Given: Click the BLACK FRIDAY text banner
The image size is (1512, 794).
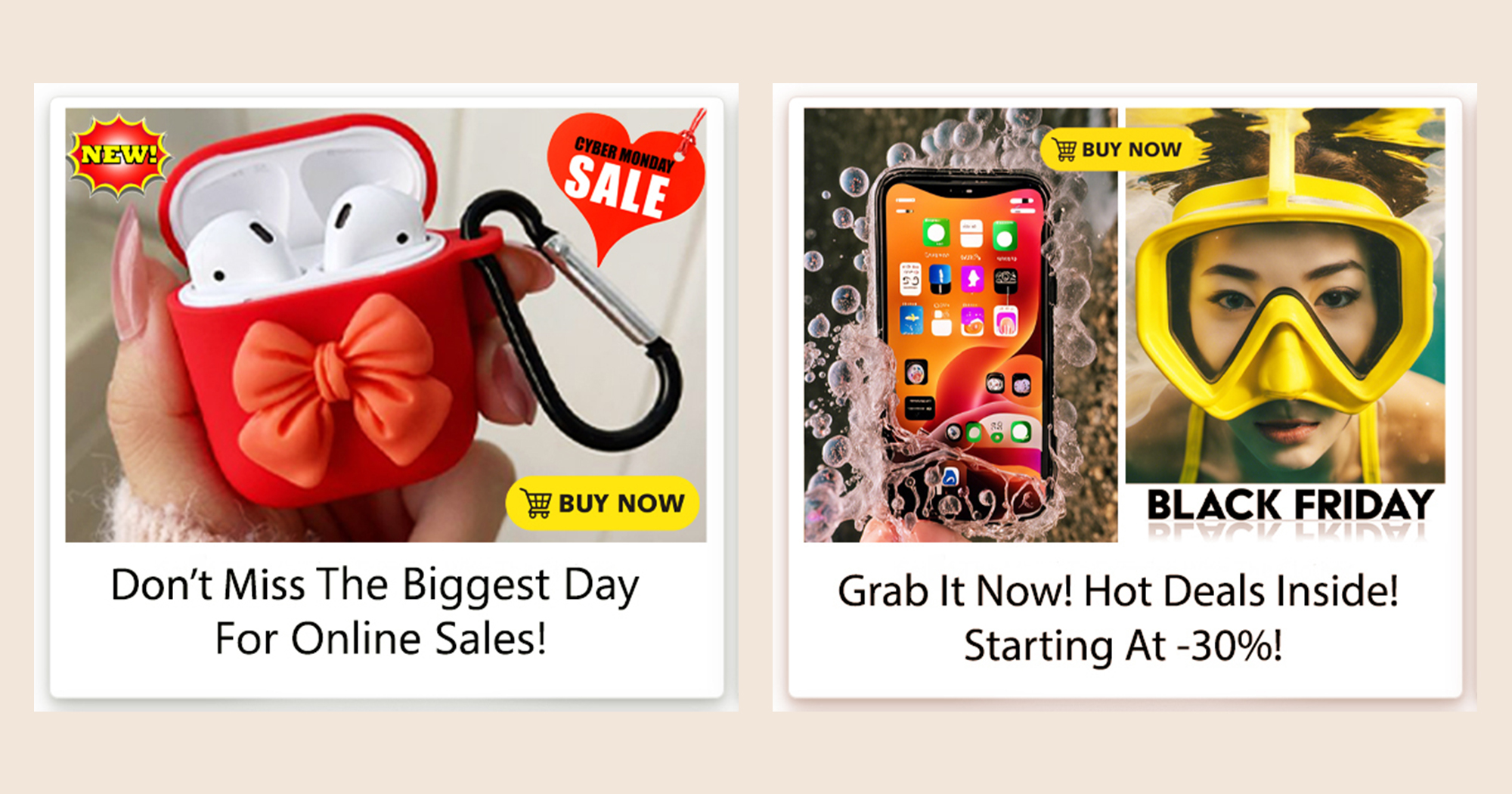Looking at the screenshot, I should tap(1289, 505).
